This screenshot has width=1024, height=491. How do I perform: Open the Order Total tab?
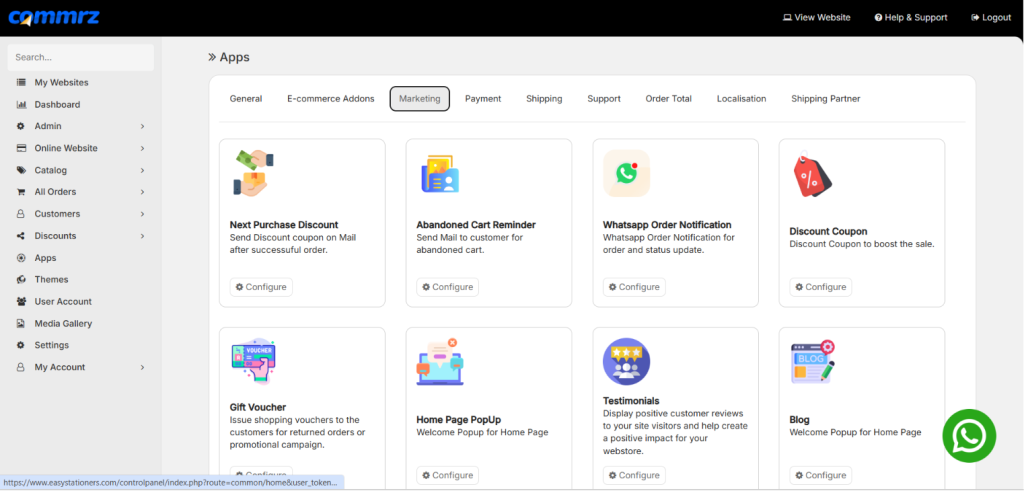(669, 99)
